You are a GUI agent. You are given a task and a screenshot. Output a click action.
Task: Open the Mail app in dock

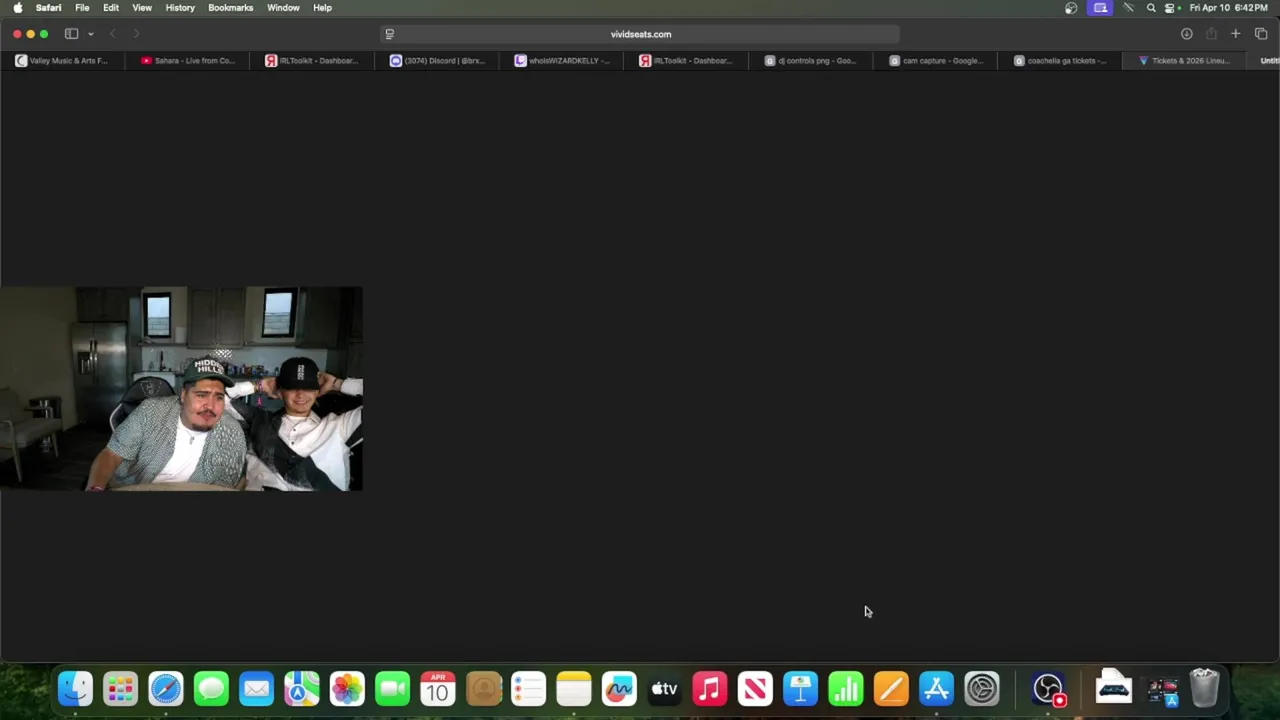point(256,689)
